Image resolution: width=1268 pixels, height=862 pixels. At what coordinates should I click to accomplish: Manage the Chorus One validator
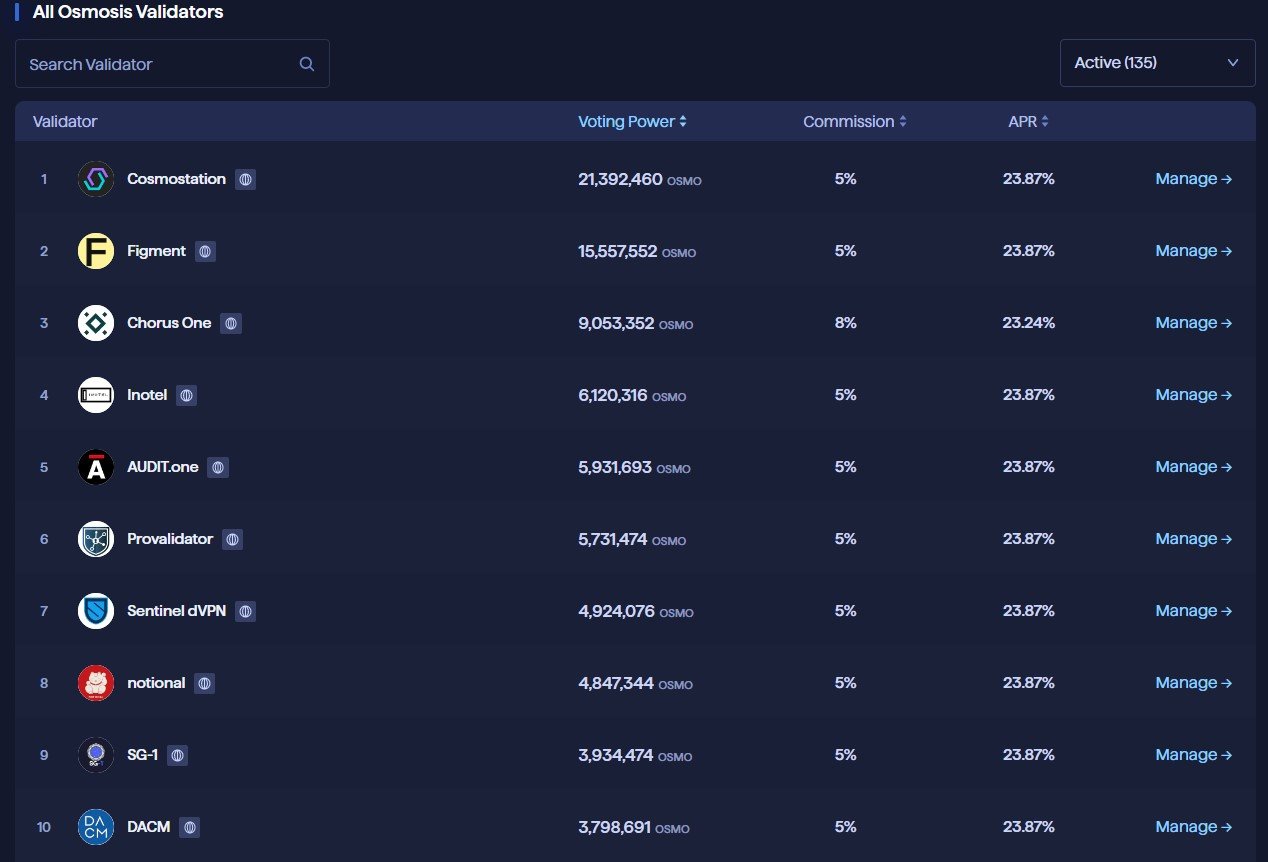click(1193, 323)
